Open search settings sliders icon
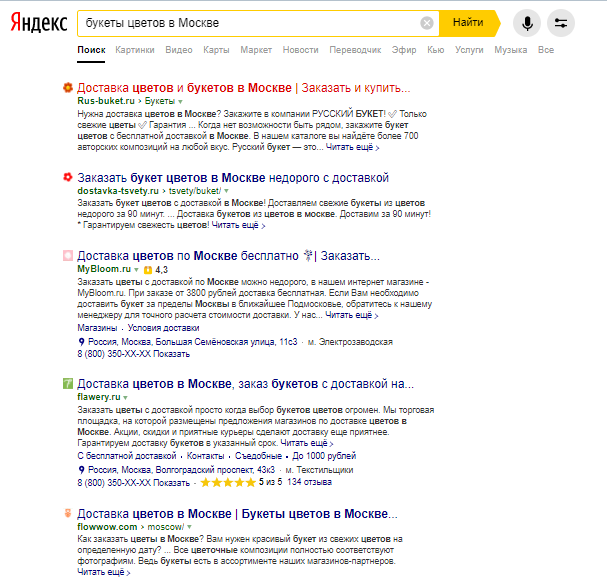The width and height of the screenshot is (607, 581). [561, 23]
